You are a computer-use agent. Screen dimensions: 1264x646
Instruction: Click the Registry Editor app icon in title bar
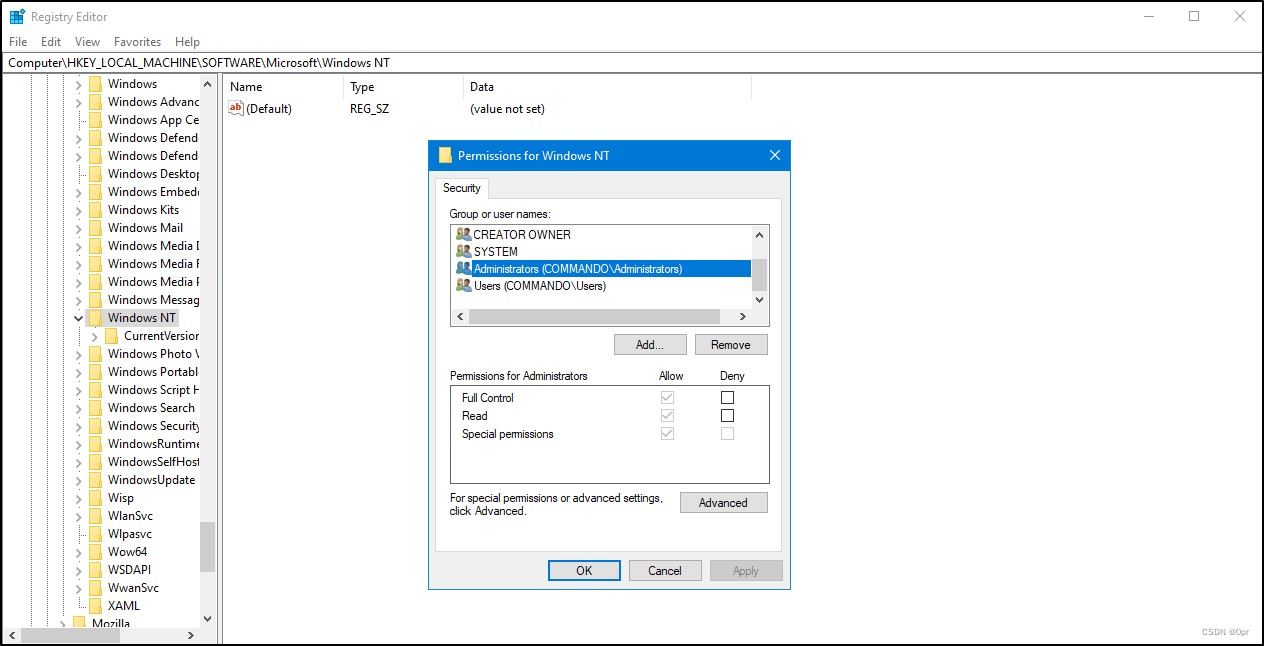click(17, 17)
